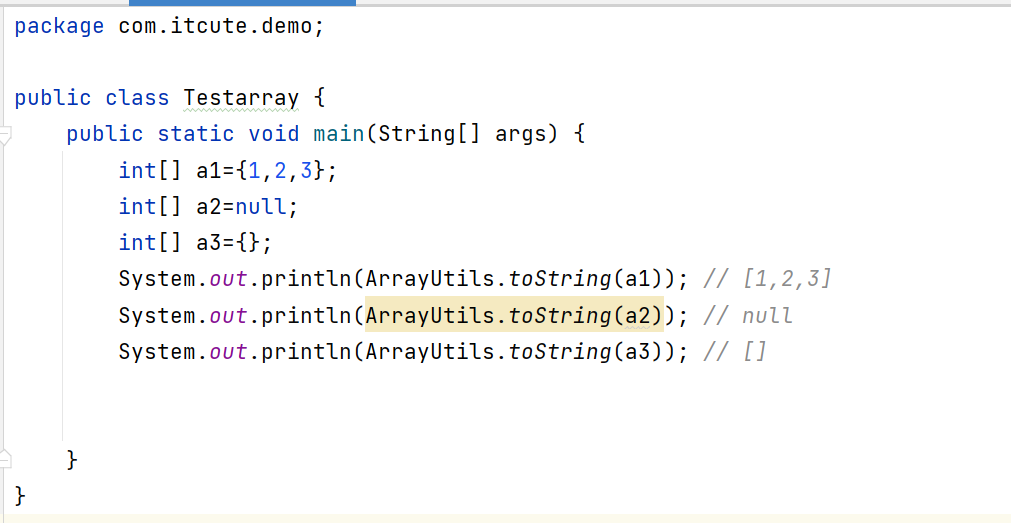Click toString call on the a3 line
Screen dimensions: 1011x523
point(559,352)
